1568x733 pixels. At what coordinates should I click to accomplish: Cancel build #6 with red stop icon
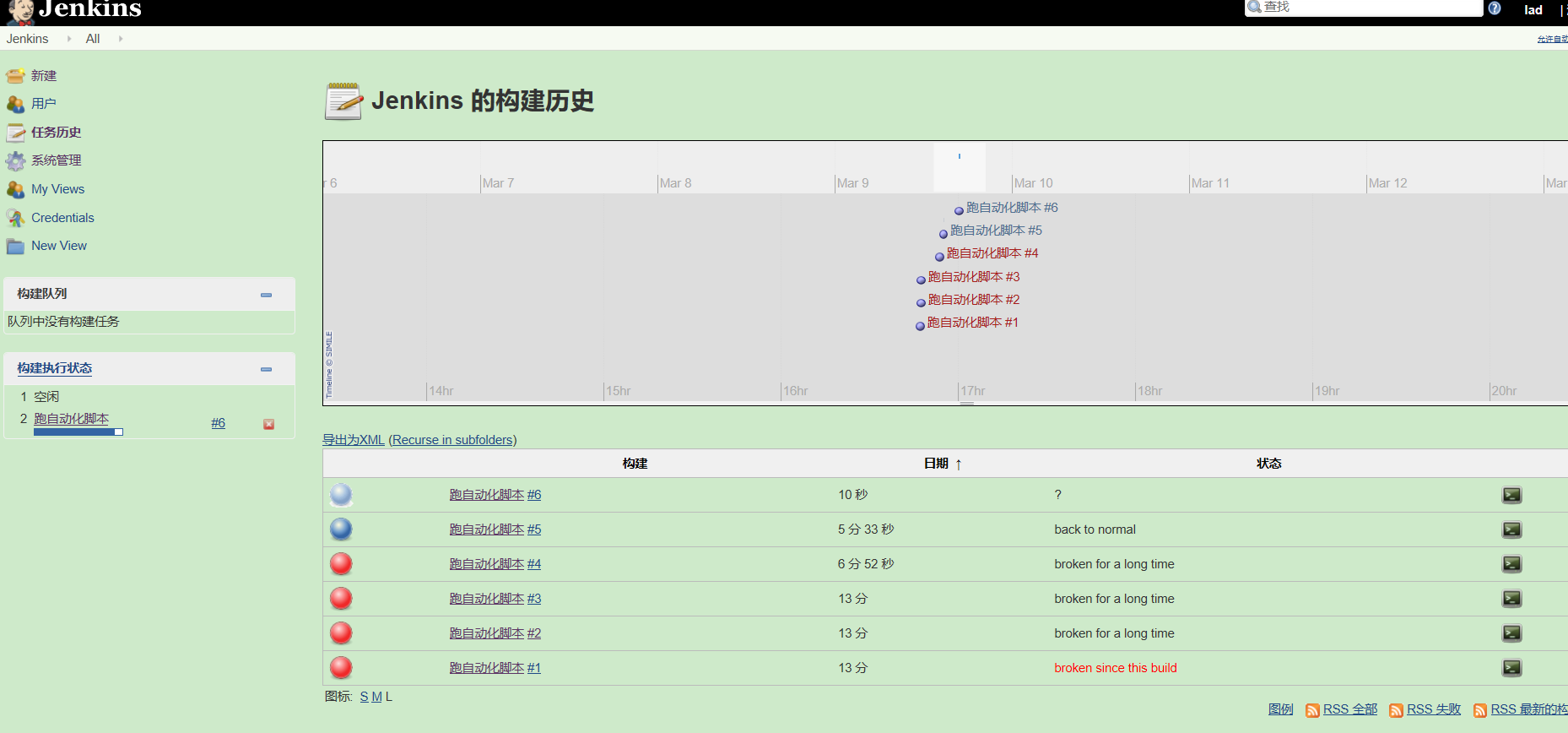(268, 424)
